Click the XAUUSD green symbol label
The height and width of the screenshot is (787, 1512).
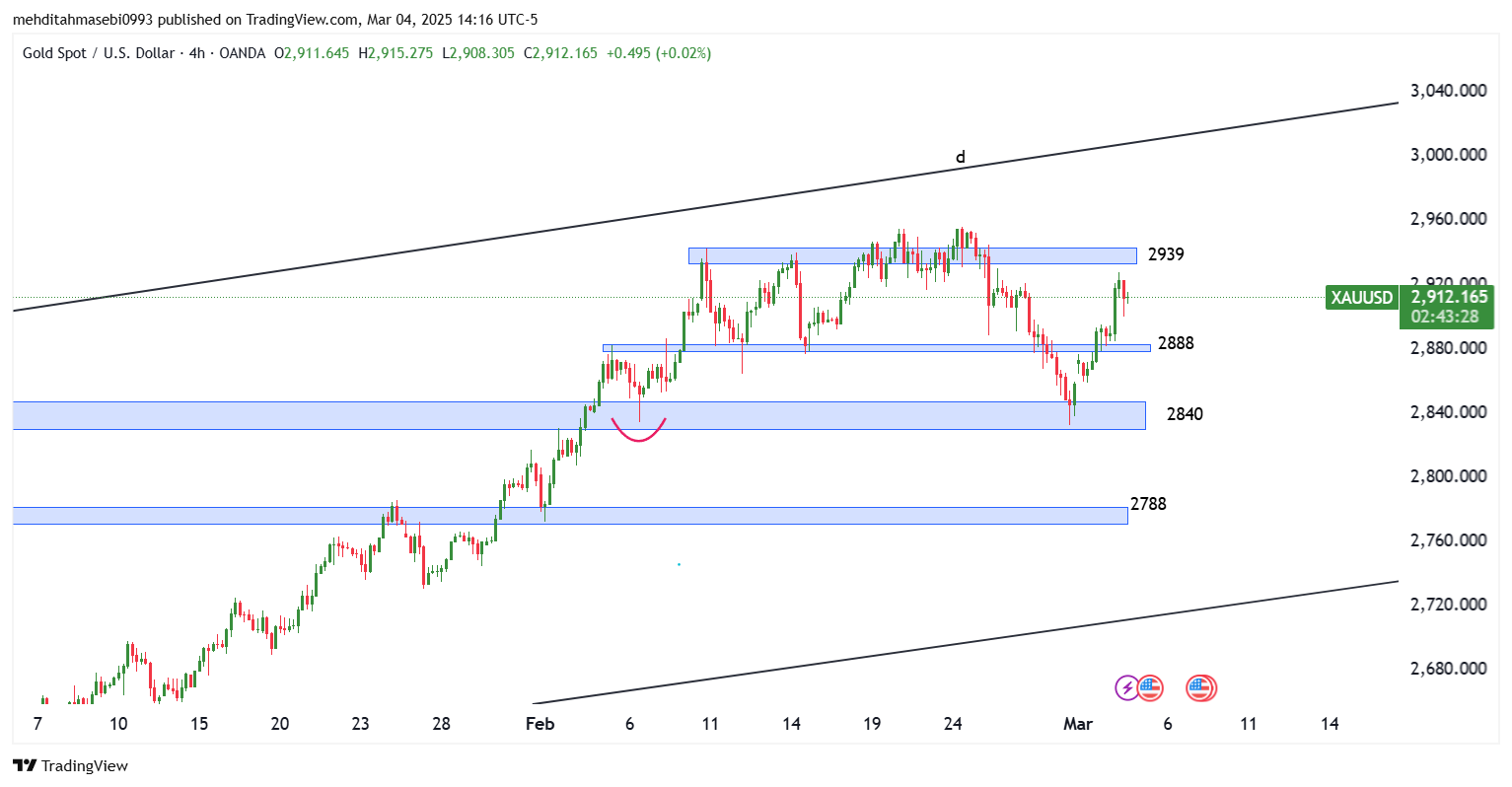coord(1361,297)
